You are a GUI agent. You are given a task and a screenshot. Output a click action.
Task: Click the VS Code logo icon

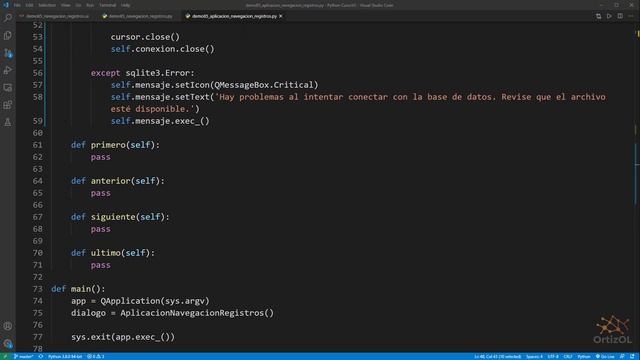[6, 5]
